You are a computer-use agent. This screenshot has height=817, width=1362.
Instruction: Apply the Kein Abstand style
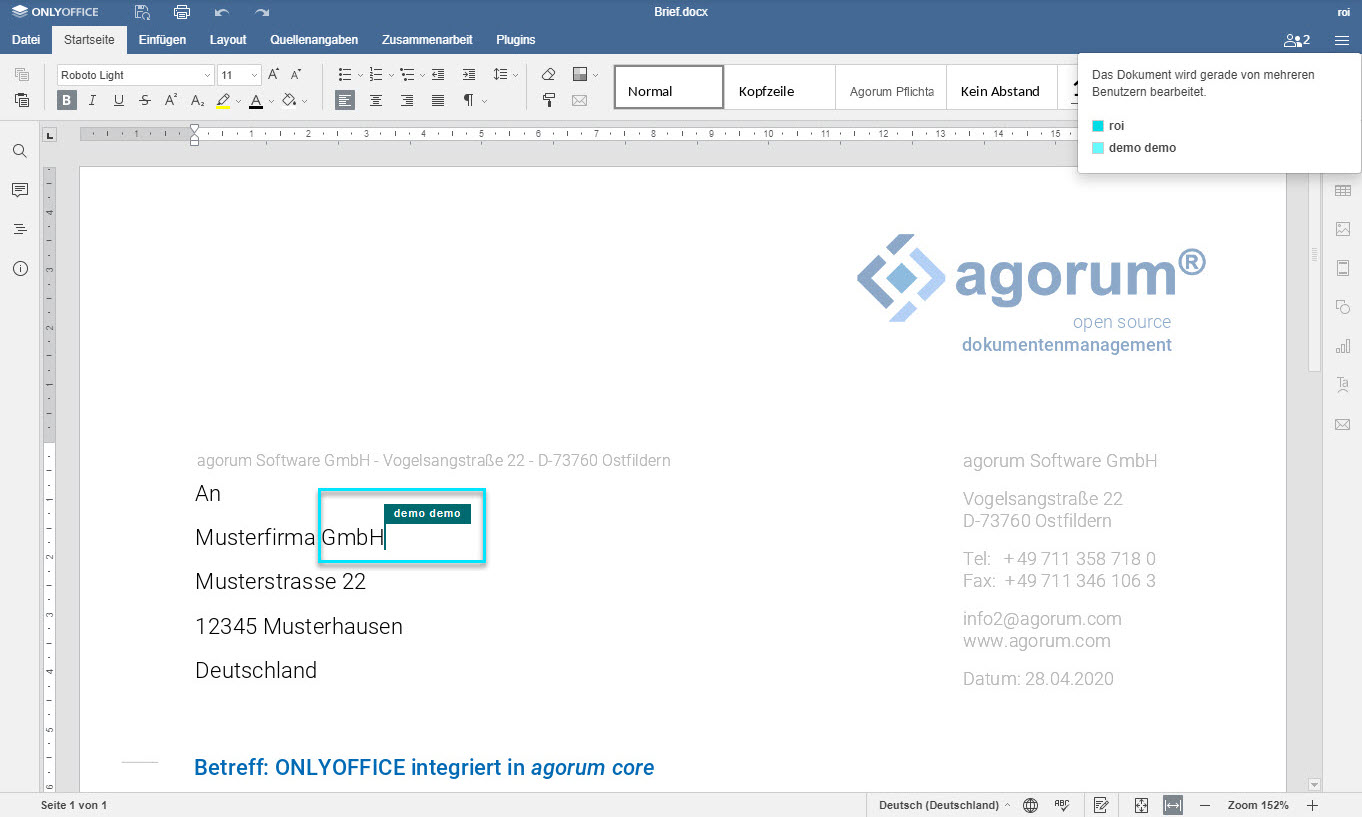pos(1000,91)
